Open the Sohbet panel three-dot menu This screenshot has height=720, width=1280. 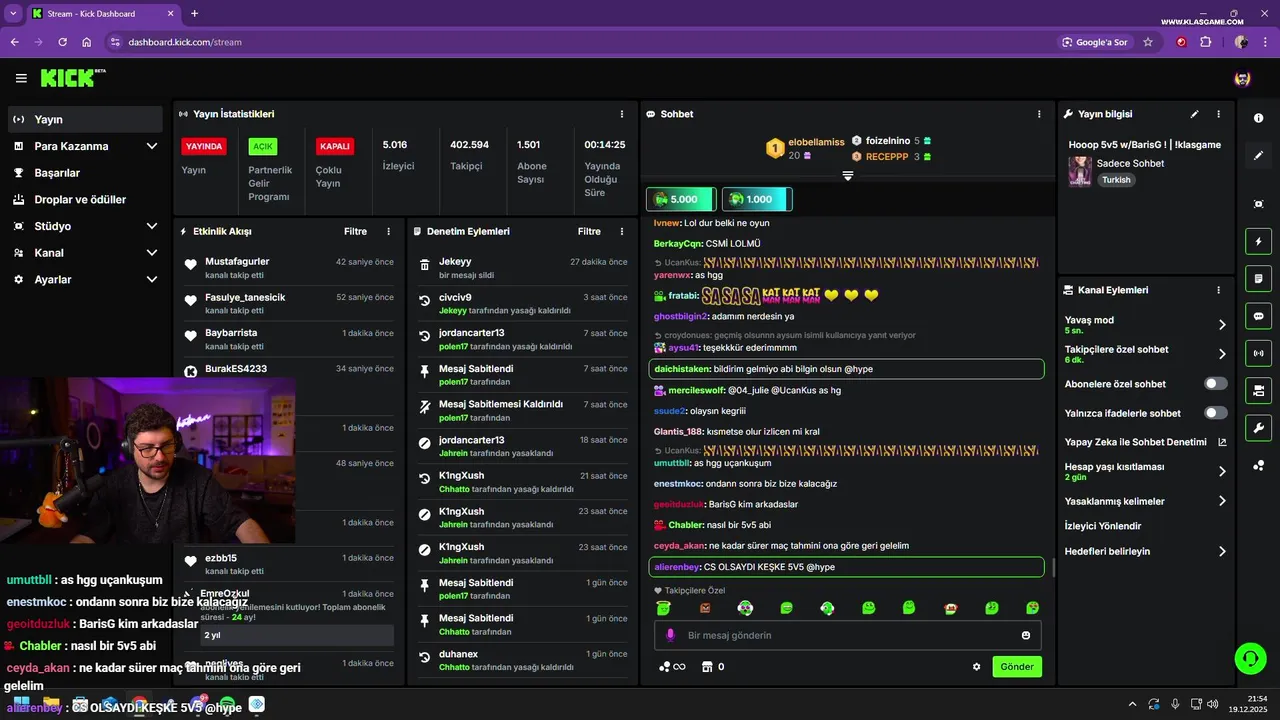[1039, 114]
